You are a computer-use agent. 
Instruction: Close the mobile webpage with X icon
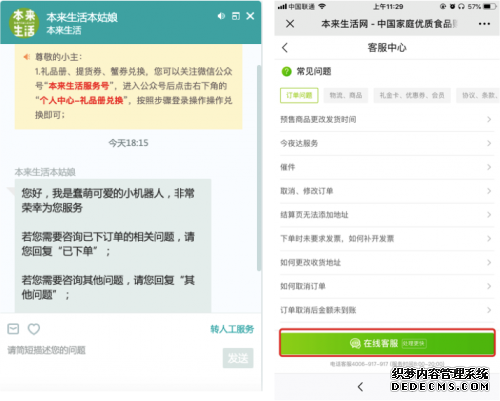290,24
